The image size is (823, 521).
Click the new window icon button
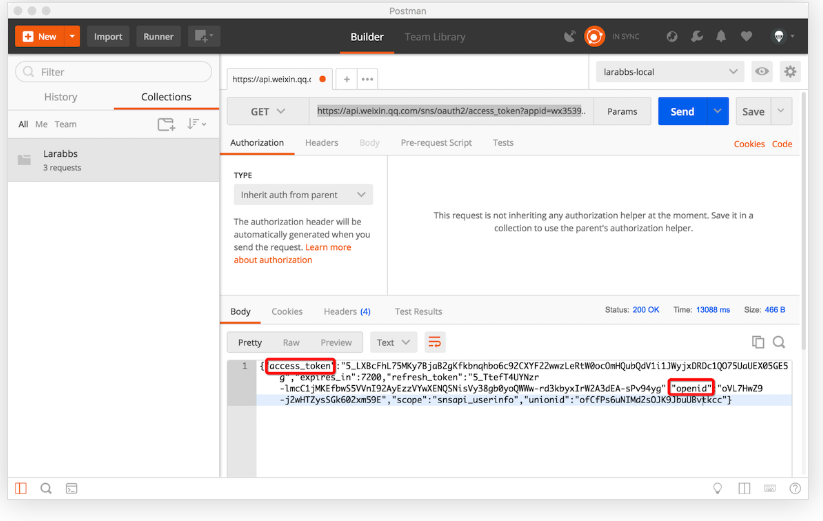tap(204, 37)
